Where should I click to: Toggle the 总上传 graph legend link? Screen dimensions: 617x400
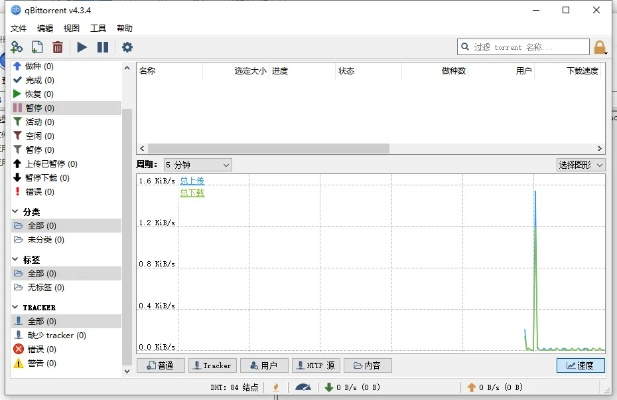[191, 180]
